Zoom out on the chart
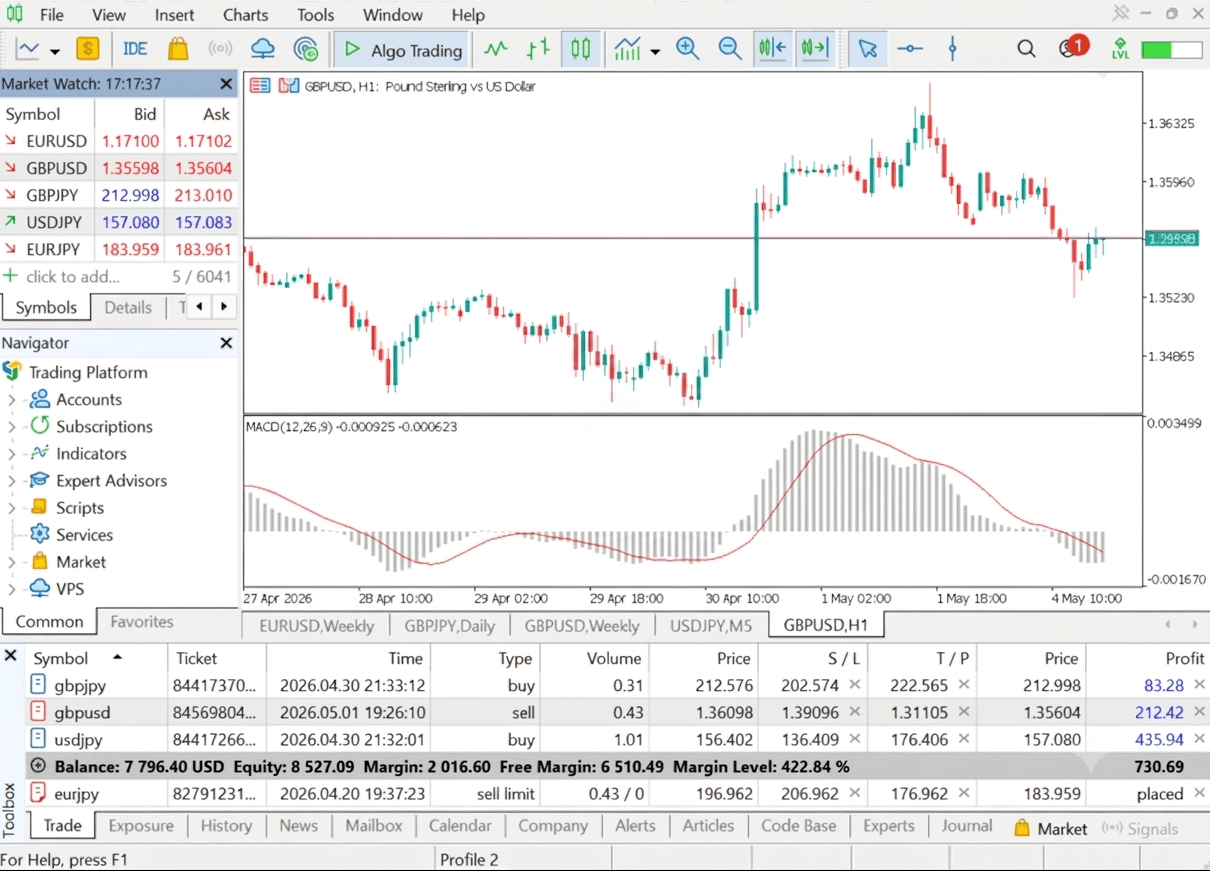1210x871 pixels. pos(731,49)
